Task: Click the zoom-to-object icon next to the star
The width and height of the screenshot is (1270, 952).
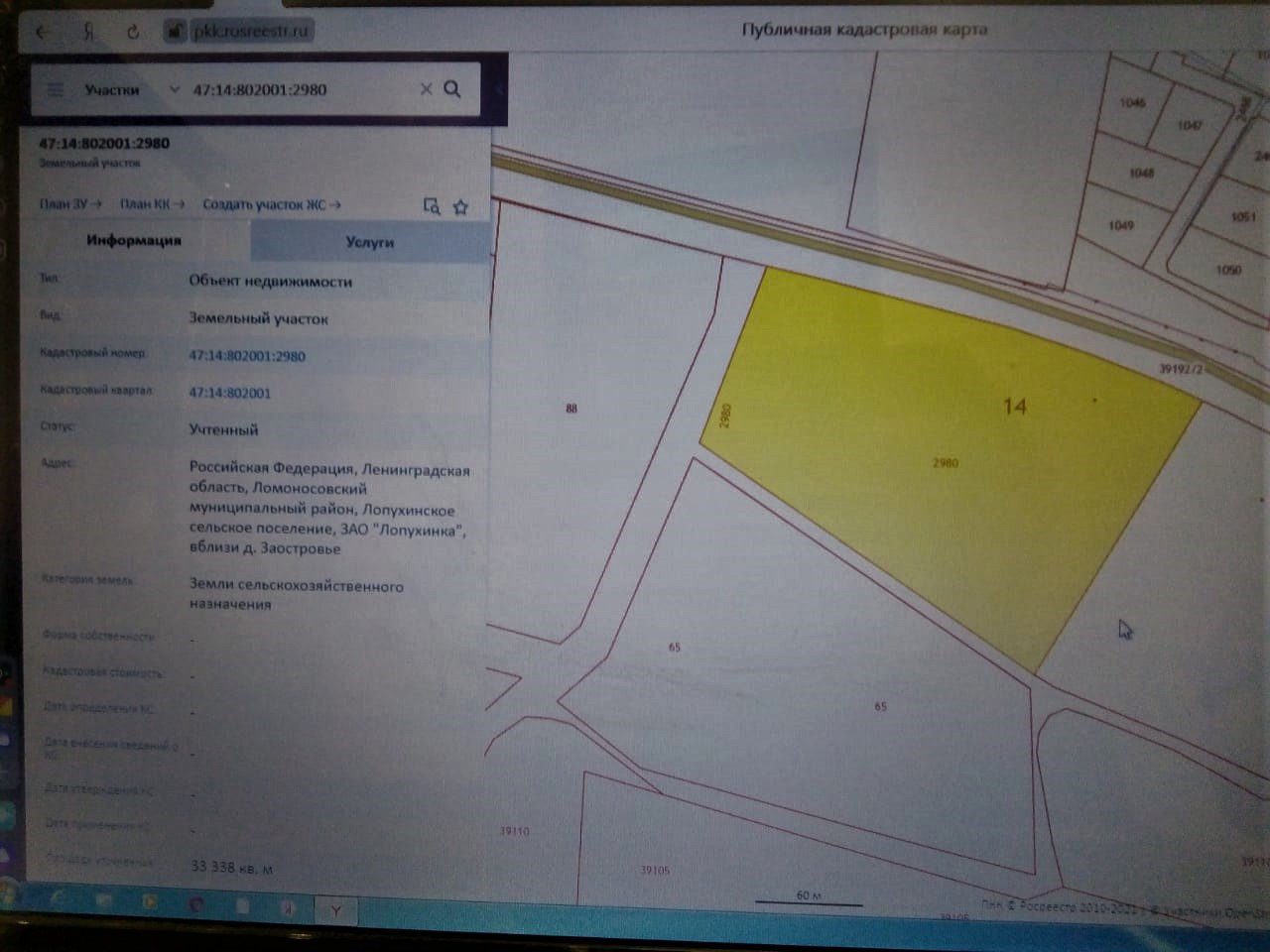Action: pos(432,205)
